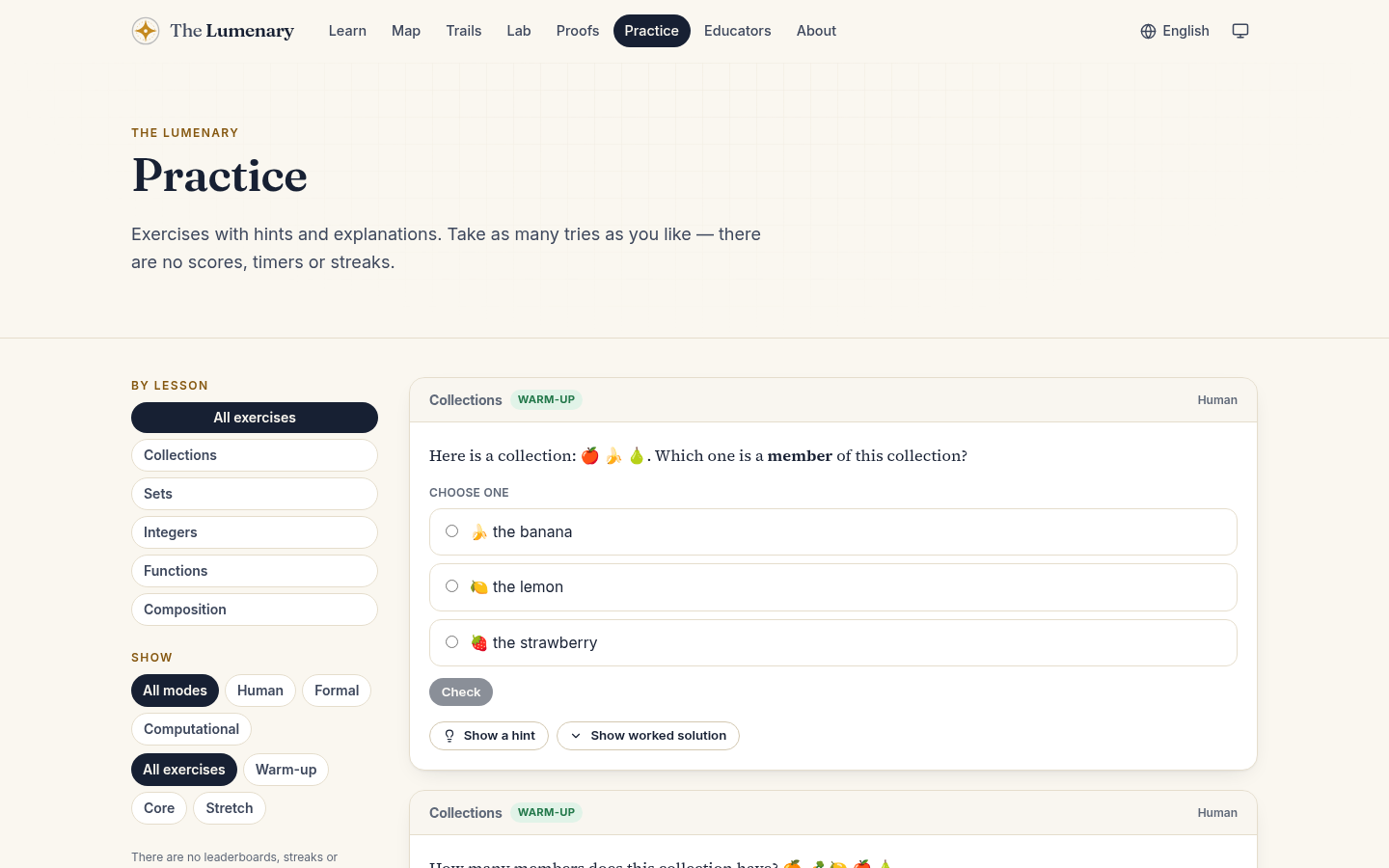The image size is (1389, 868).
Task: Open the English language selector
Action: pyautogui.click(x=1175, y=31)
